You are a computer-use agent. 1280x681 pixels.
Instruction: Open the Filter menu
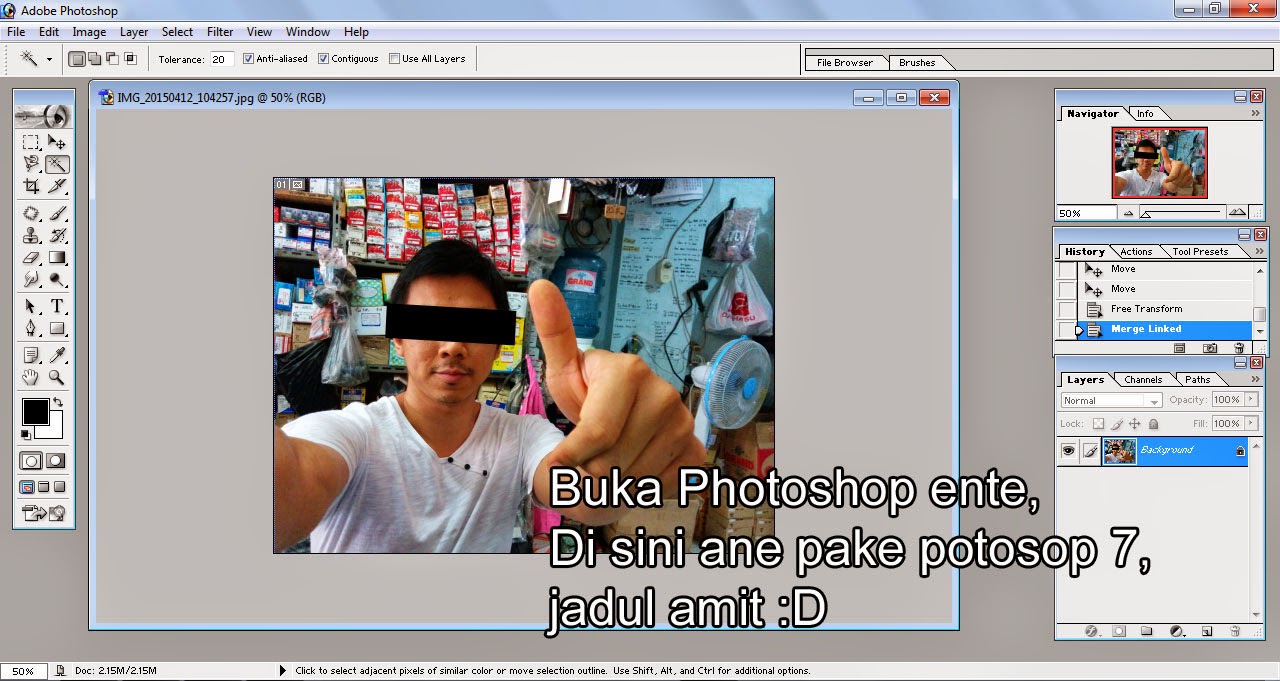[x=220, y=32]
